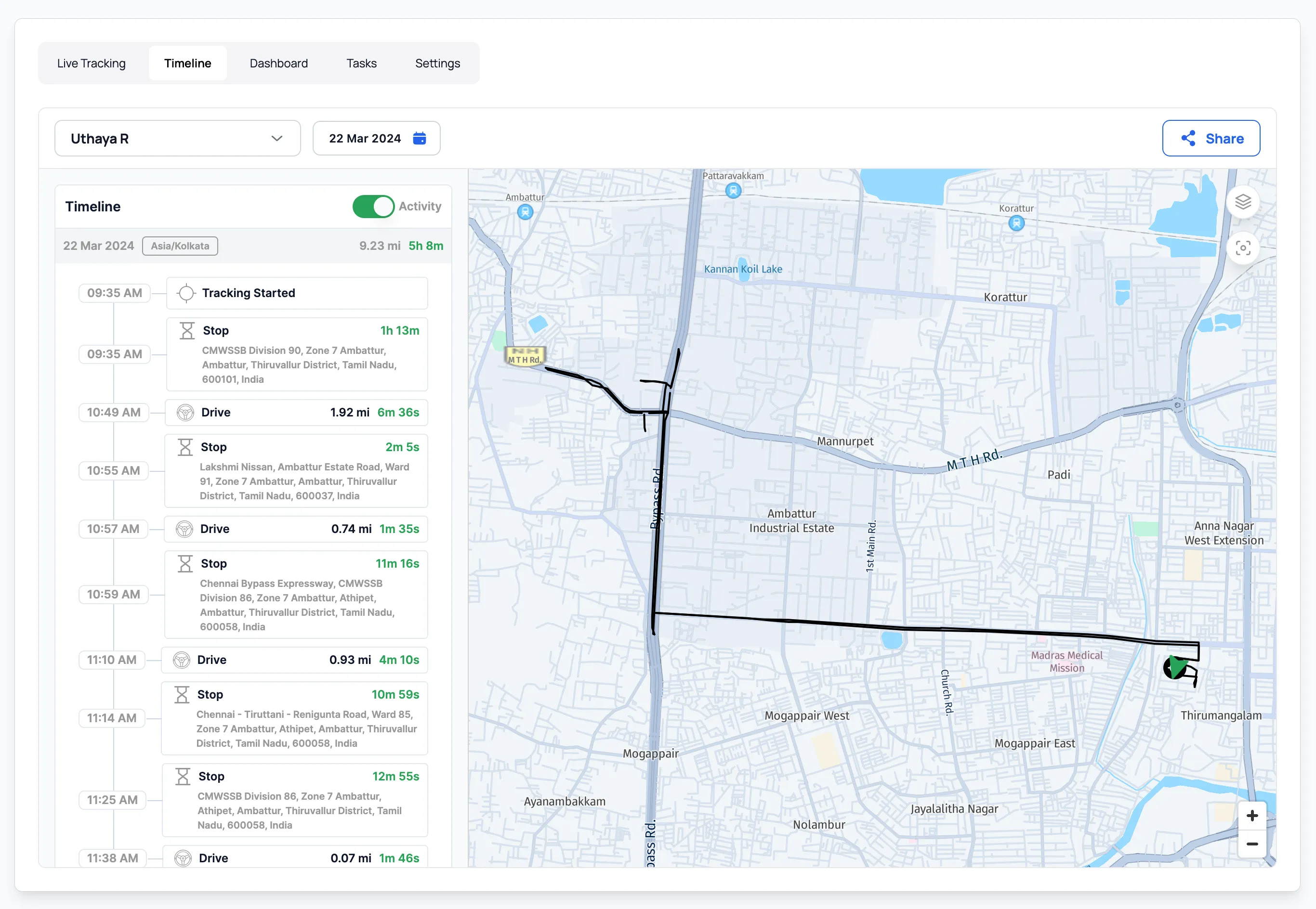Click the user dropdown chevron arrow
The image size is (1316, 909).
277,138
